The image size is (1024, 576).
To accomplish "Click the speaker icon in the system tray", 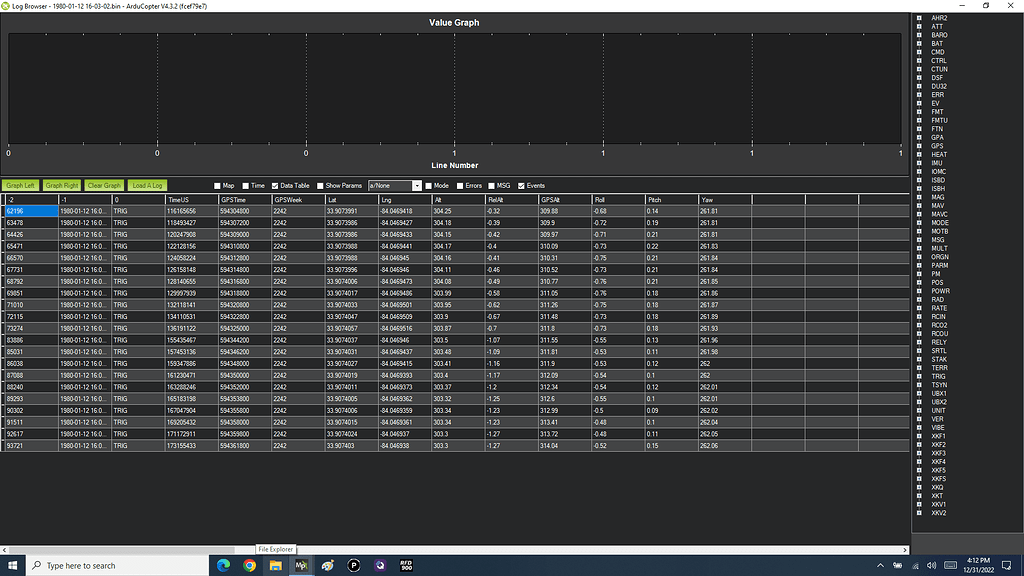I will pyautogui.click(x=931, y=565).
